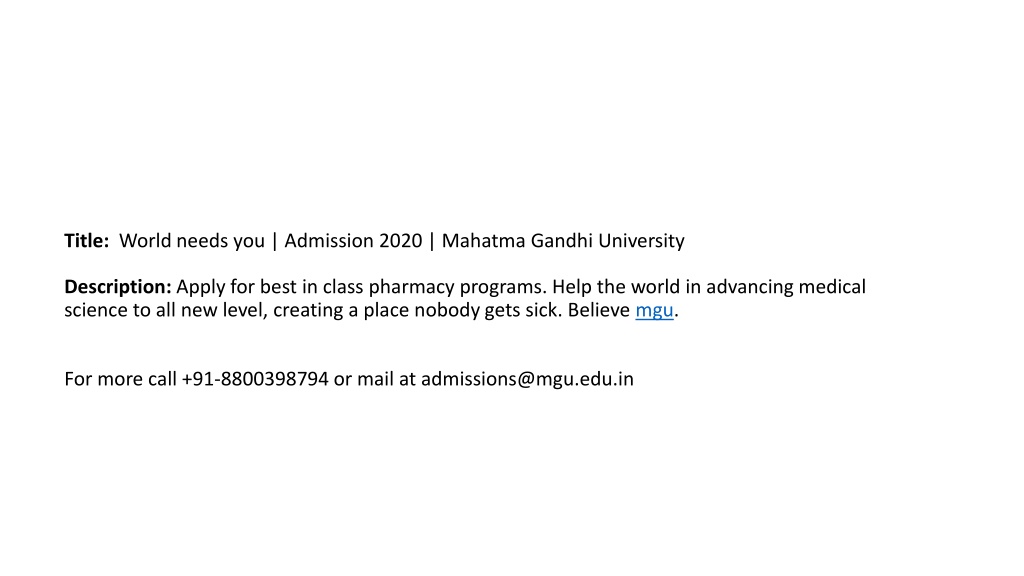Click 'Mahatma Gandhi University' in the title
1024x576 pixels.
click(563, 240)
